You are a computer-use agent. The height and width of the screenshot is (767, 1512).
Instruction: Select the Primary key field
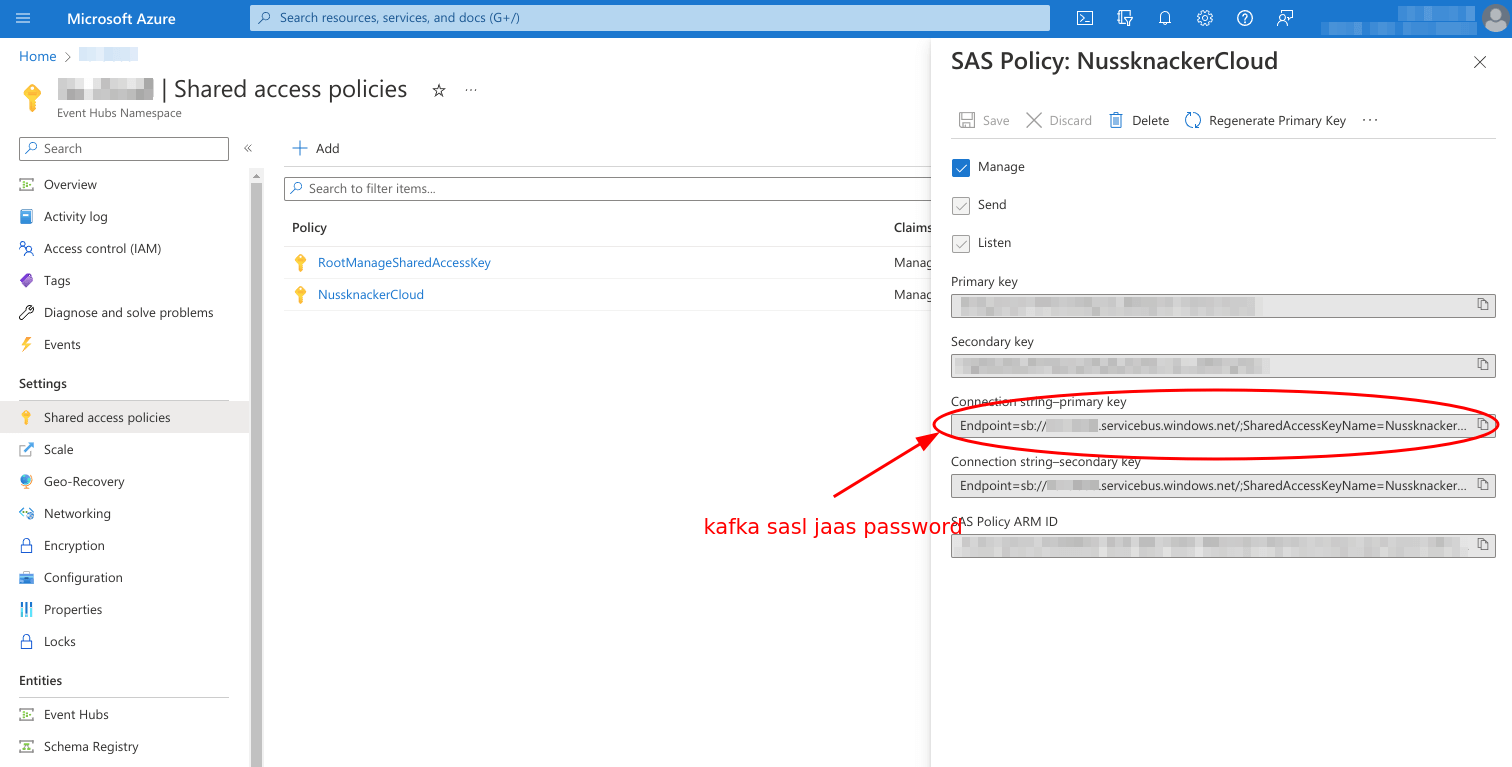(x=1223, y=305)
